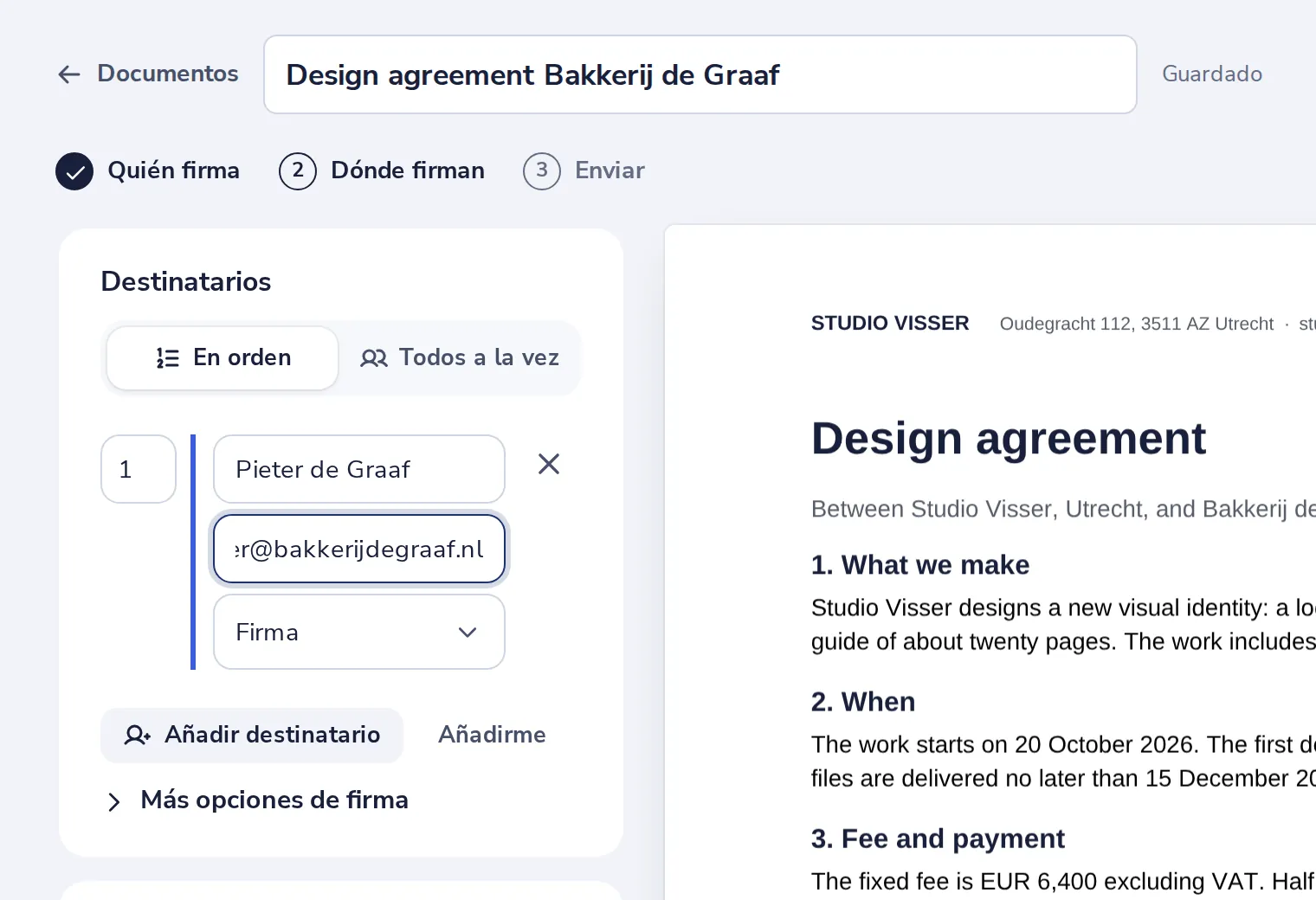The image size is (1316, 900).
Task: Switch to 'Todos a la vez' signing mode
Action: [x=459, y=358]
